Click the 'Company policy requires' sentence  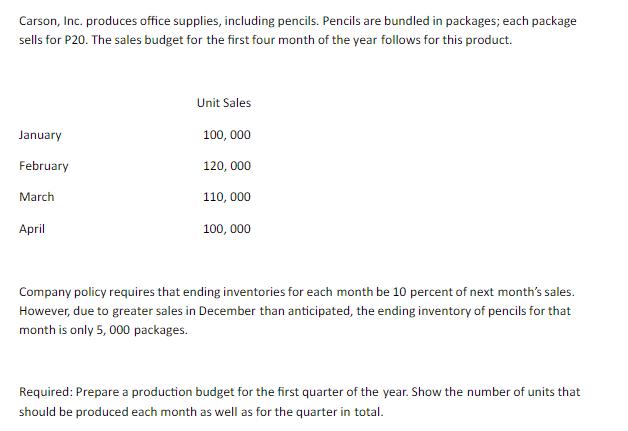(x=297, y=292)
